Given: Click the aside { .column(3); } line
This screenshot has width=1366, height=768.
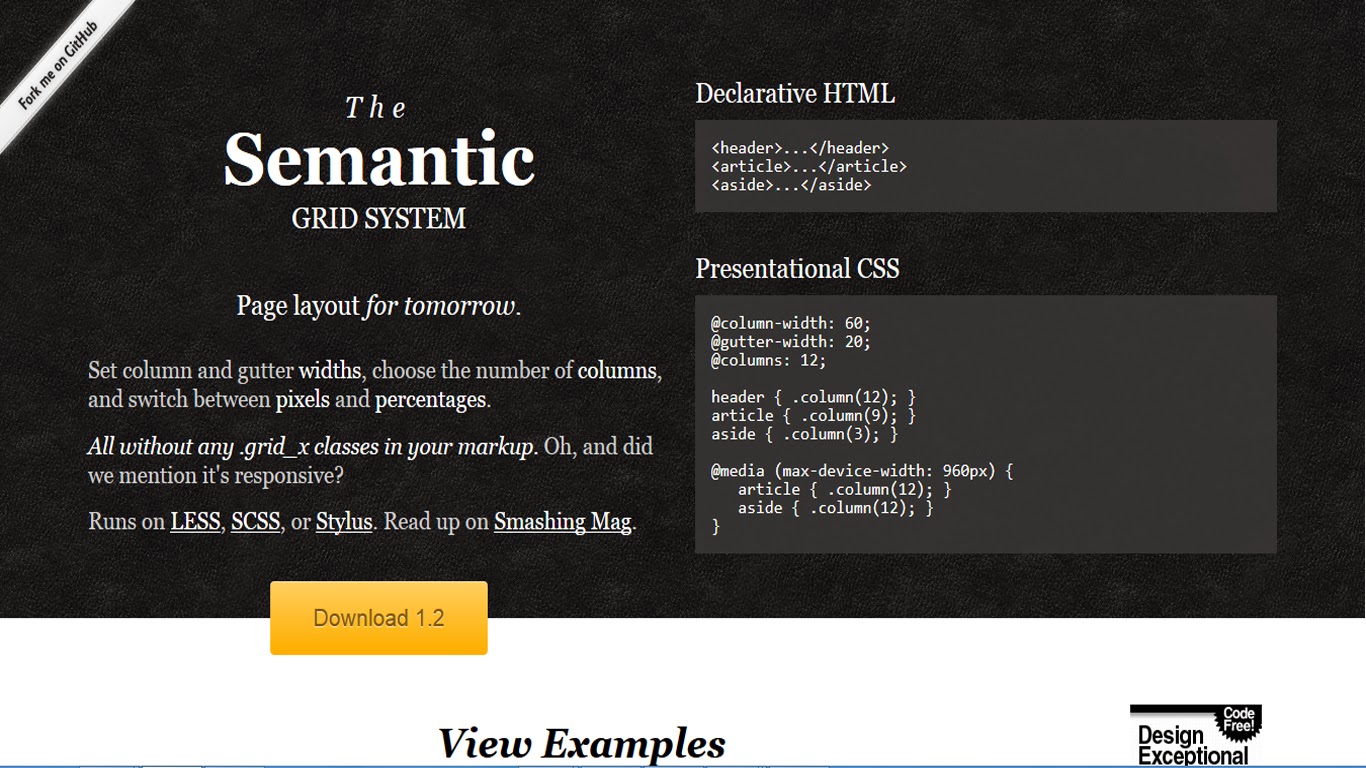Looking at the screenshot, I should [805, 434].
